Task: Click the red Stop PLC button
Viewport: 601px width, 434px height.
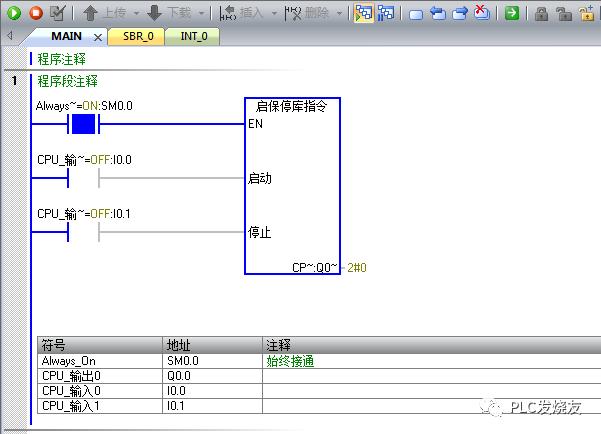Action: [36, 13]
